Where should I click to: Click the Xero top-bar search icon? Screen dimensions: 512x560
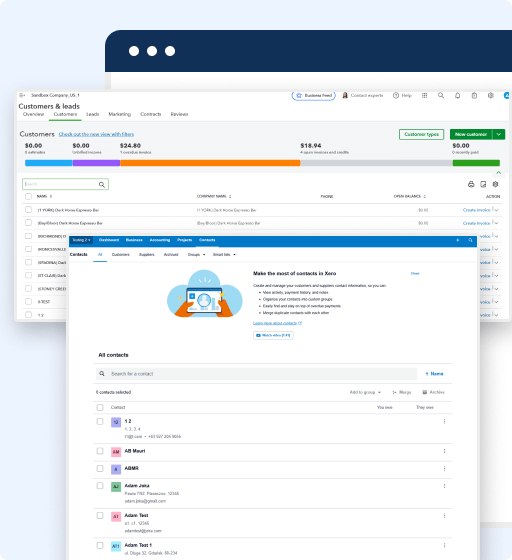(x=470, y=240)
